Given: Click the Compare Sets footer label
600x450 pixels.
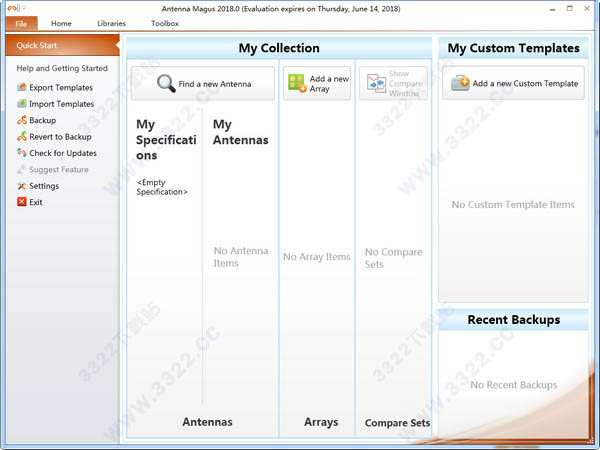Looking at the screenshot, I should [397, 422].
